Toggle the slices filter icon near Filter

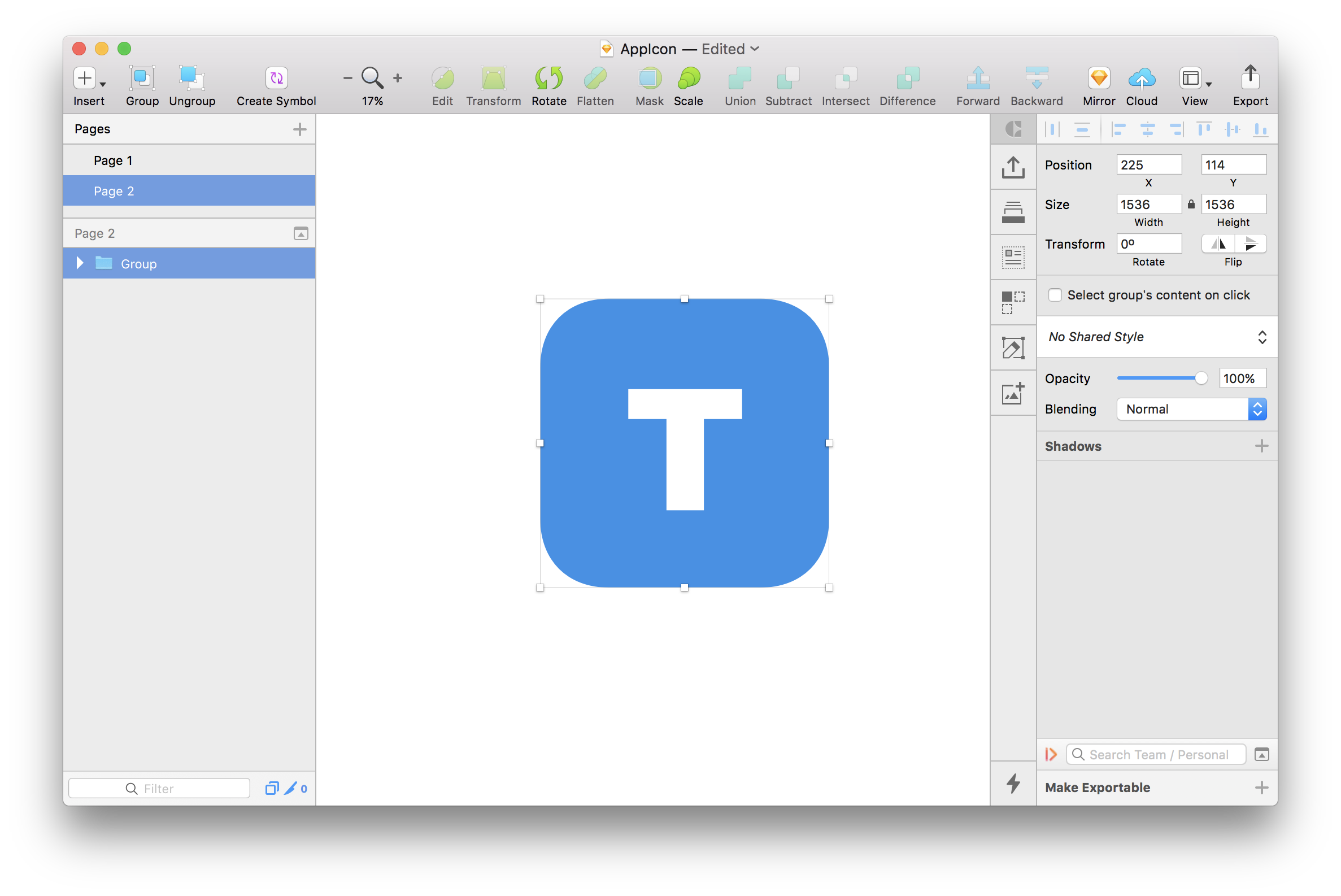tap(290, 789)
